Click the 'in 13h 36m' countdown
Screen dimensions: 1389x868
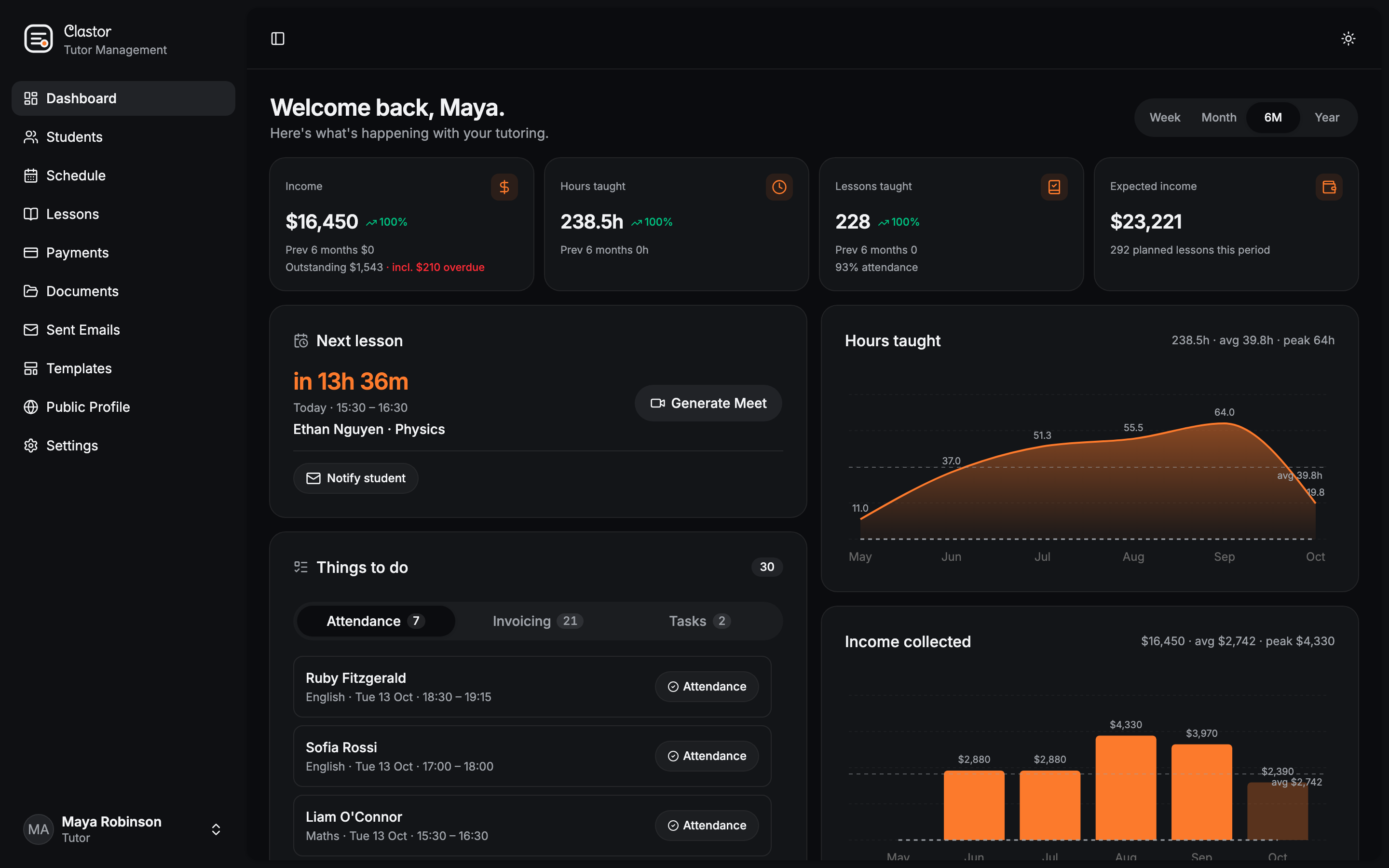click(351, 381)
